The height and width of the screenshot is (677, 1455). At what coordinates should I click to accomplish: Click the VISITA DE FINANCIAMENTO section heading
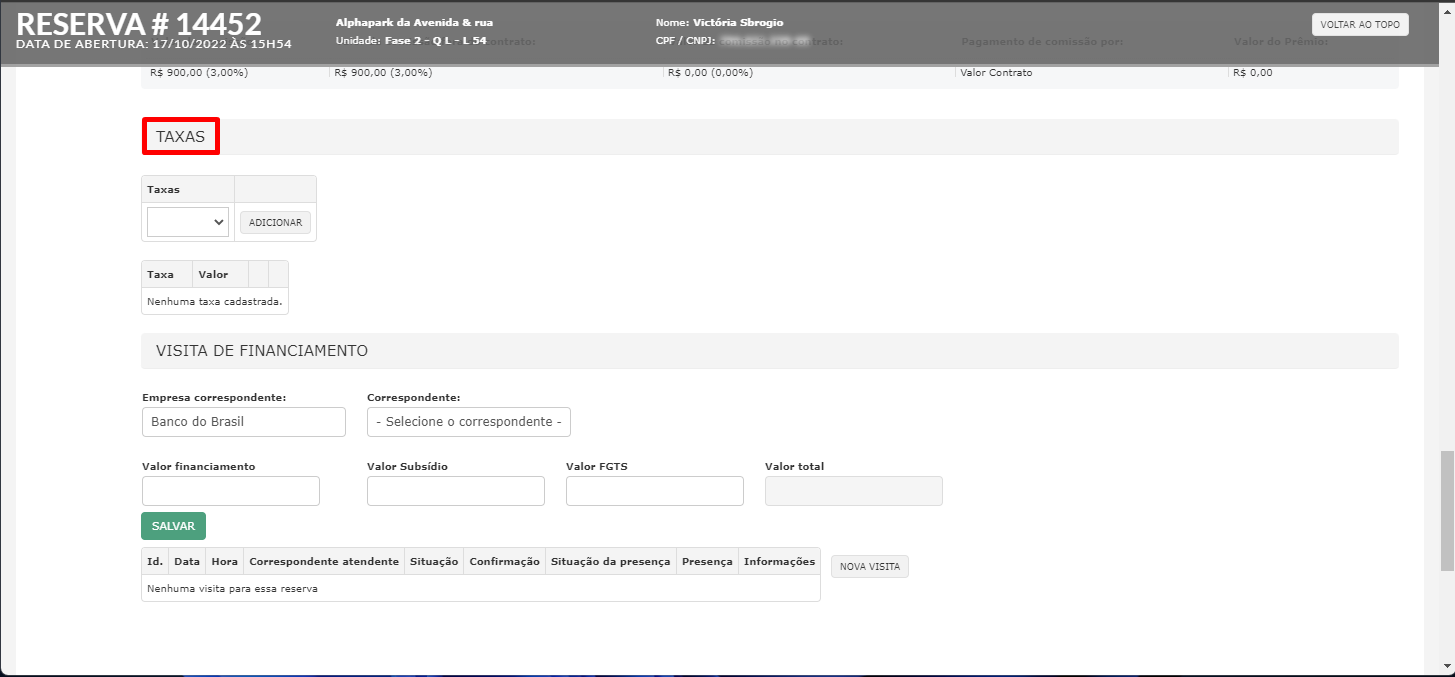coord(262,351)
